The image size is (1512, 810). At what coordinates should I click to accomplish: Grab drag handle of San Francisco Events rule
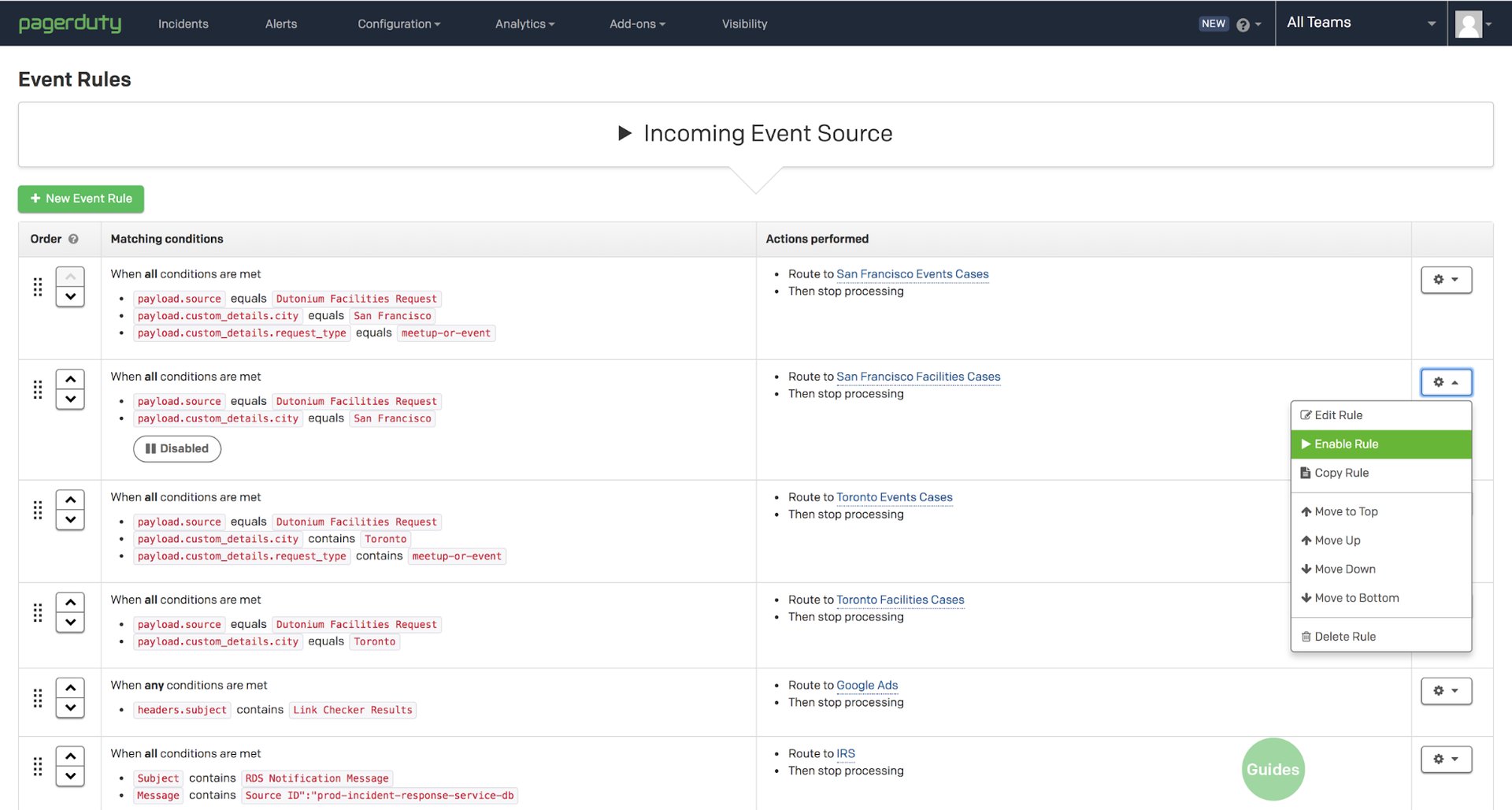pyautogui.click(x=37, y=287)
